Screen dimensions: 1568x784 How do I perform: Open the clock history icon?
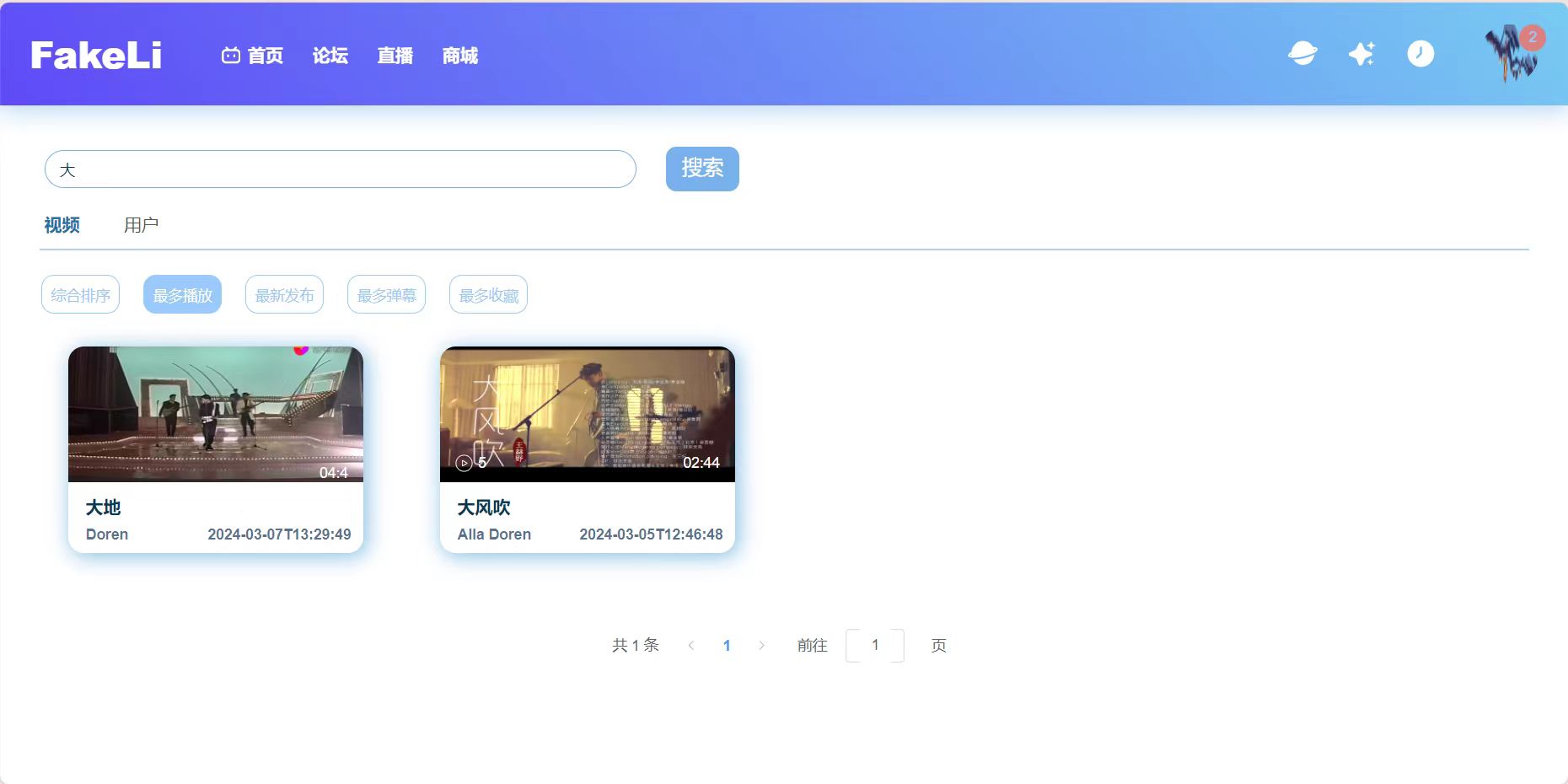point(1420,54)
